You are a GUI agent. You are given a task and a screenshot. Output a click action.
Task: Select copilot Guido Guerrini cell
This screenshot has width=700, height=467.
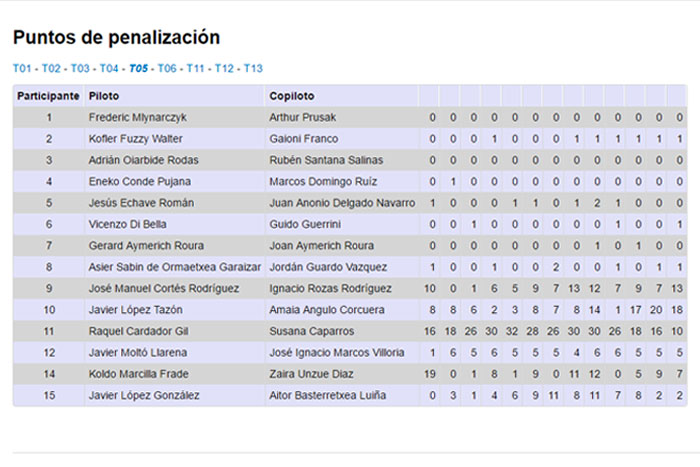pyautogui.click(x=302, y=224)
